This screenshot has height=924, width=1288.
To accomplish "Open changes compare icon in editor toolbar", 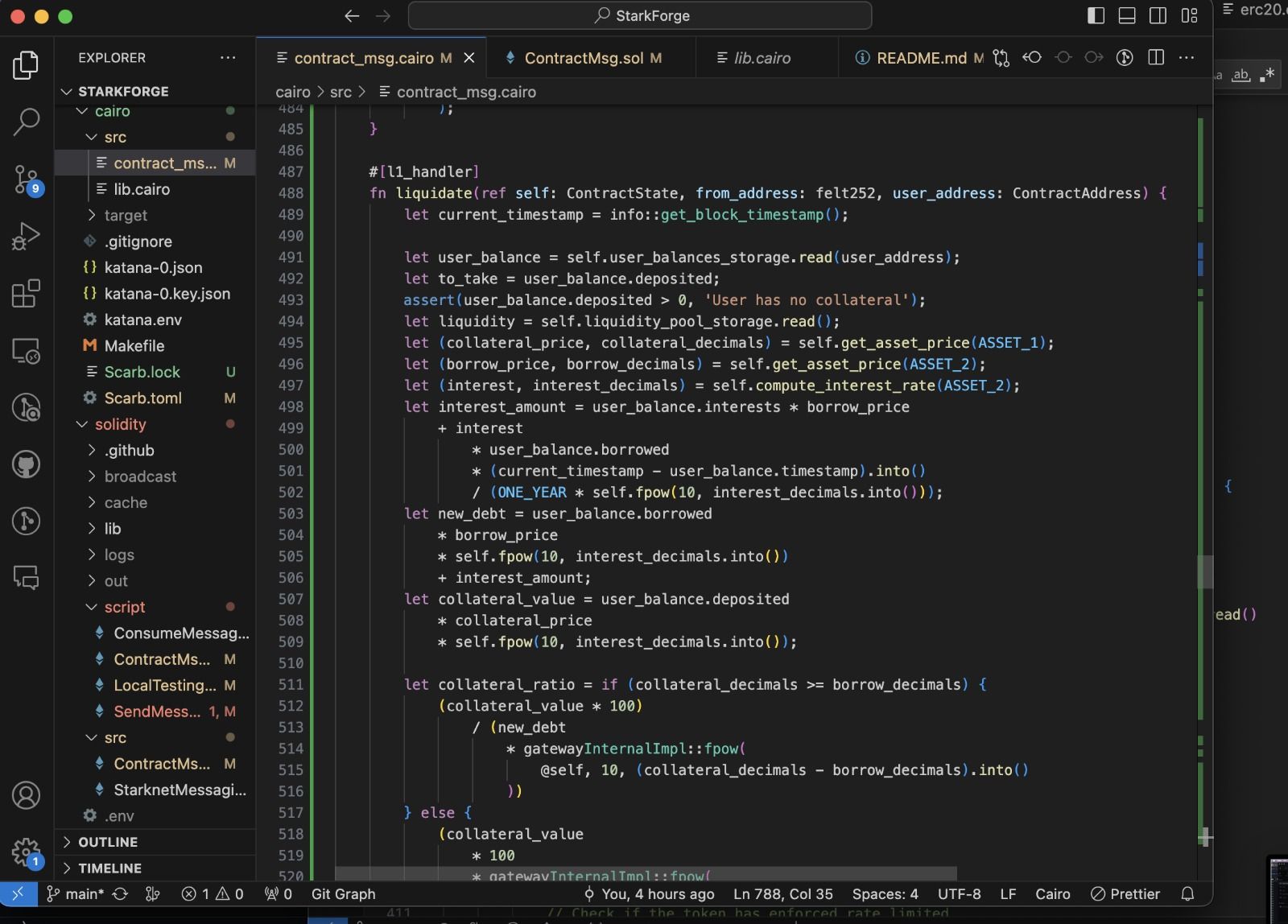I will [1001, 58].
